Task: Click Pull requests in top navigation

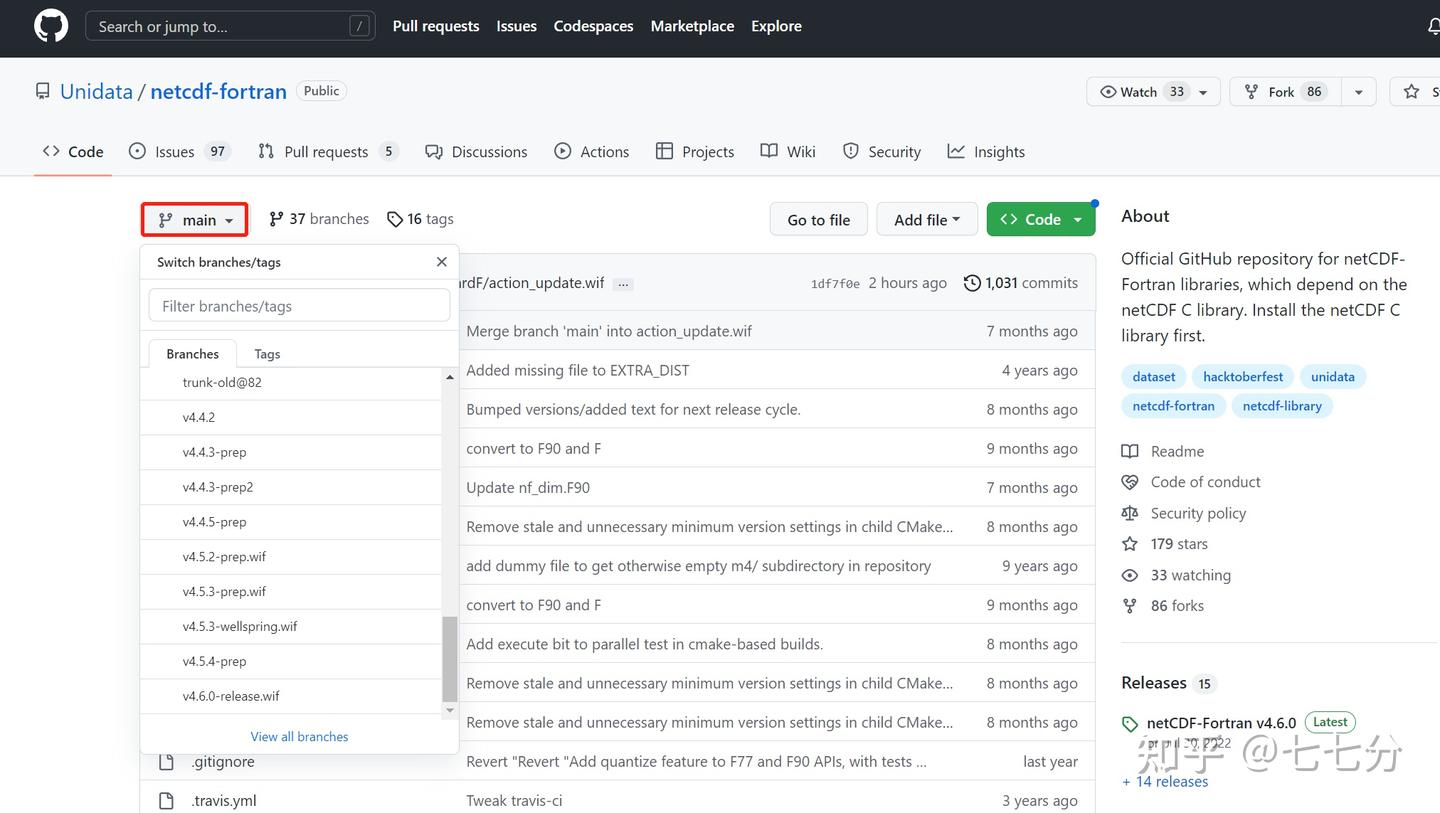Action: tap(436, 27)
